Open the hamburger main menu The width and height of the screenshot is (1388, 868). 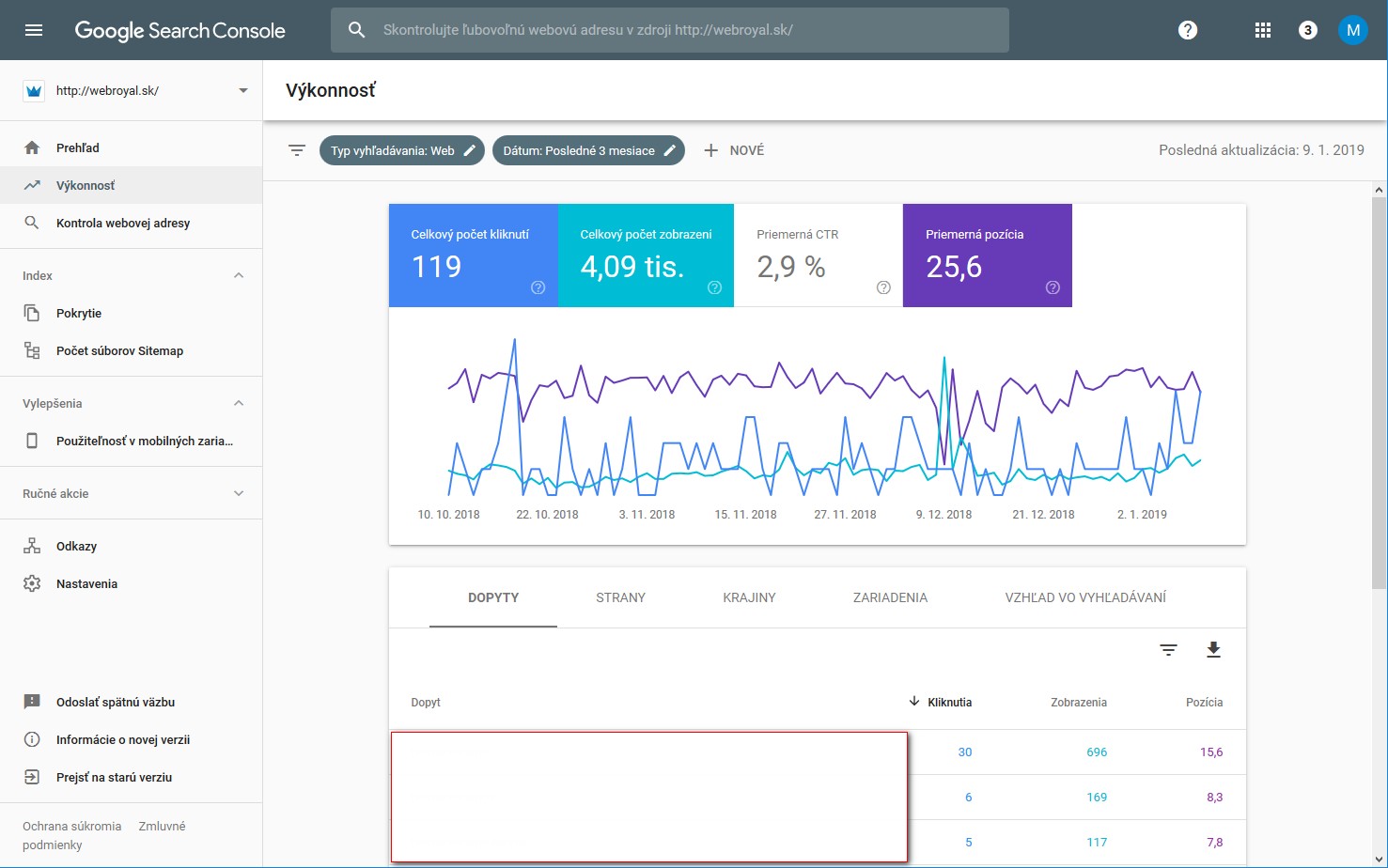pos(34,30)
